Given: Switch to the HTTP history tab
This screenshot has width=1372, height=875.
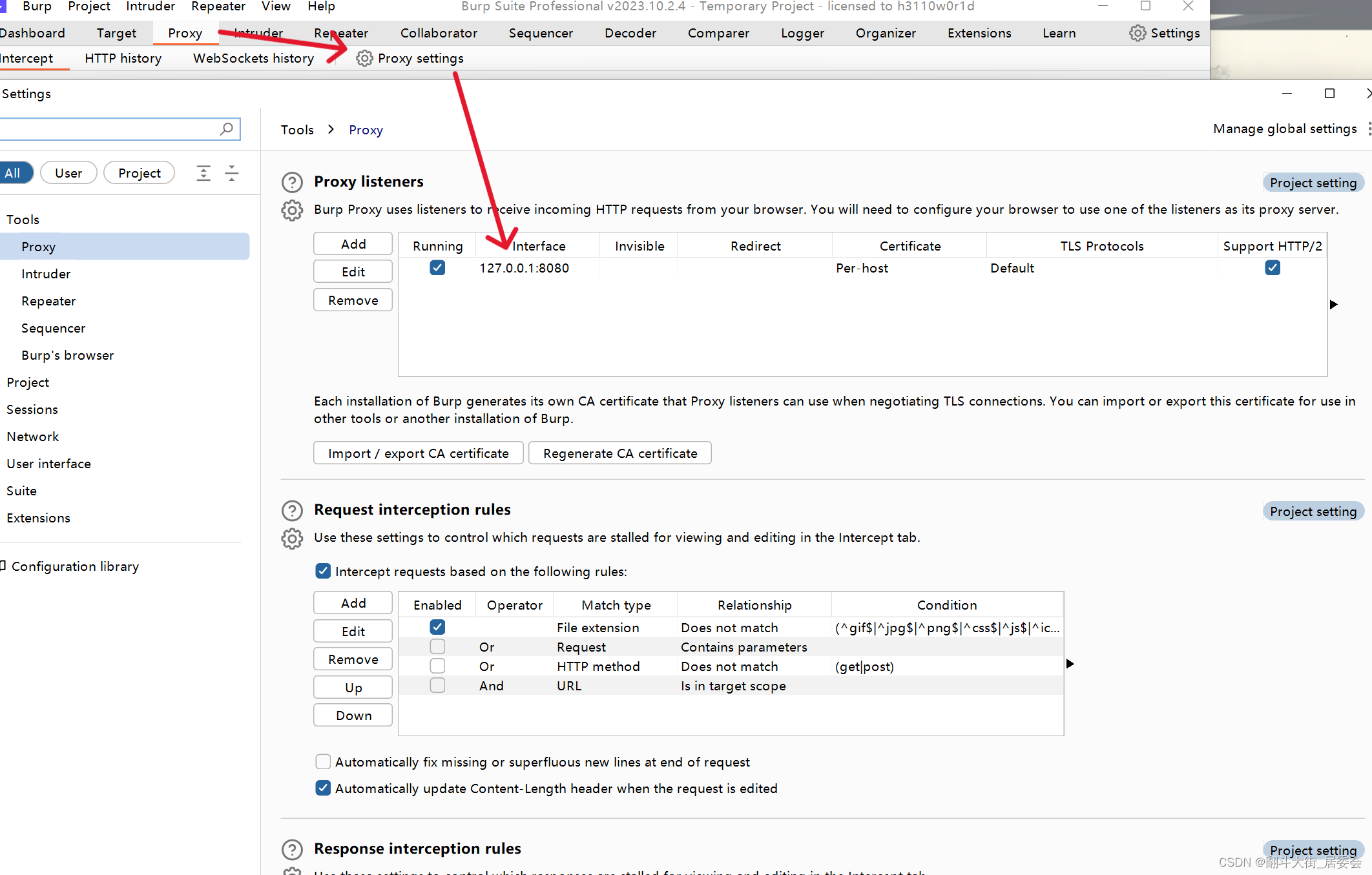Looking at the screenshot, I should point(123,58).
